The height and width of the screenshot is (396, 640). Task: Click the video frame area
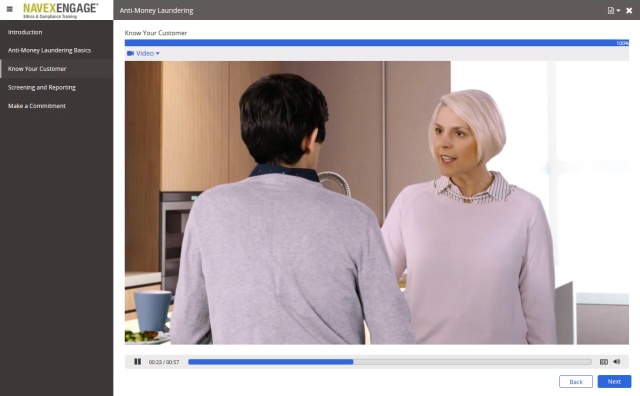(377, 203)
